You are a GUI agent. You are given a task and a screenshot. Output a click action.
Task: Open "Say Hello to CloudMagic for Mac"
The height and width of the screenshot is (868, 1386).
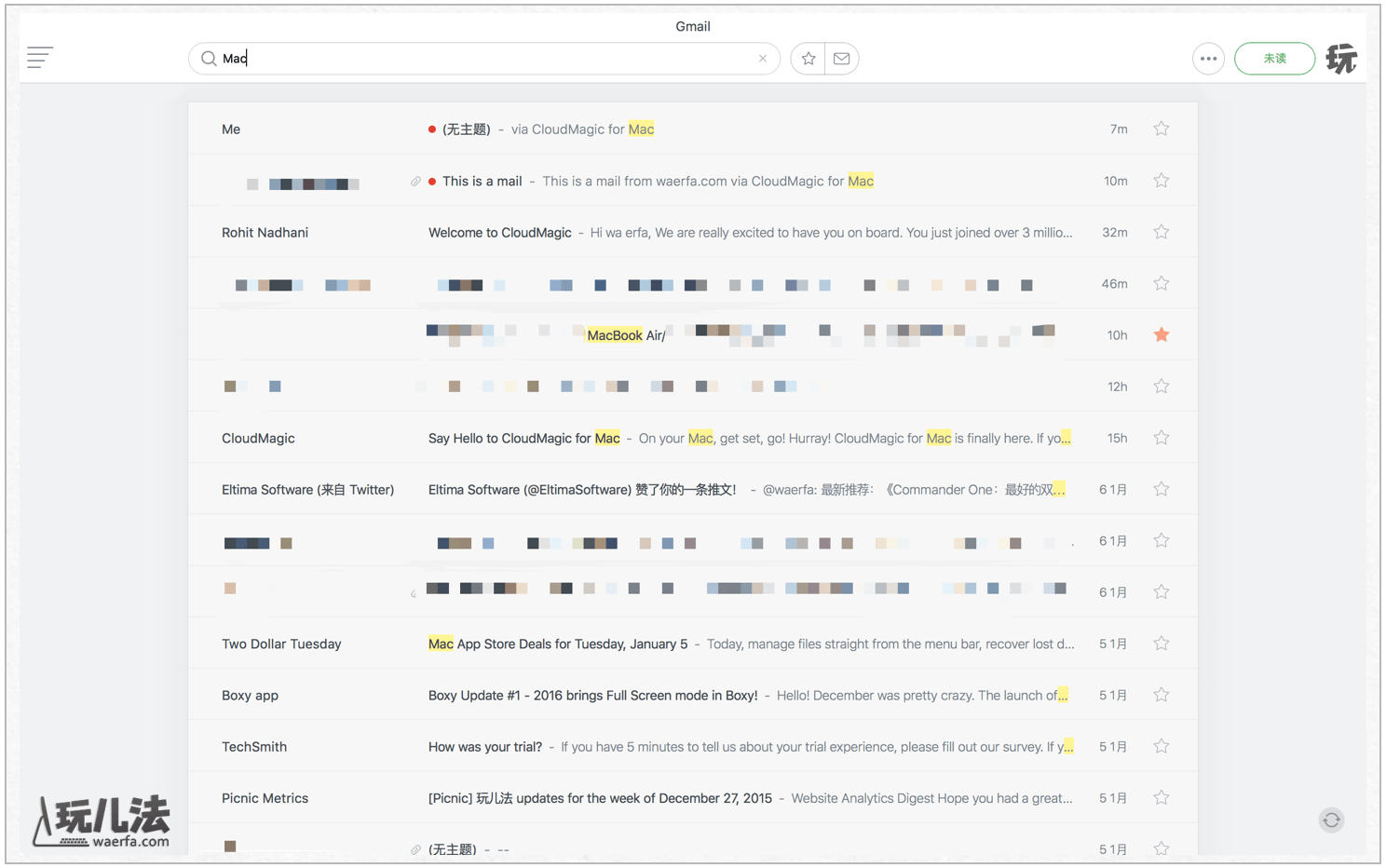tap(693, 438)
